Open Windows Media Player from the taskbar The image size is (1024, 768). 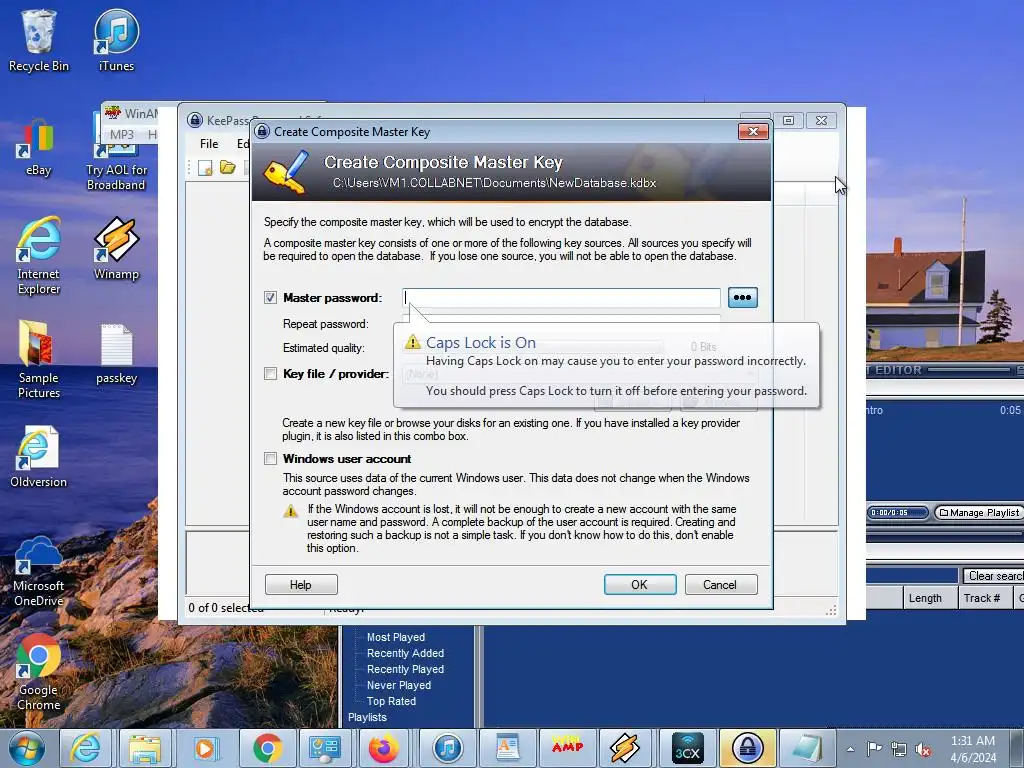click(205, 748)
